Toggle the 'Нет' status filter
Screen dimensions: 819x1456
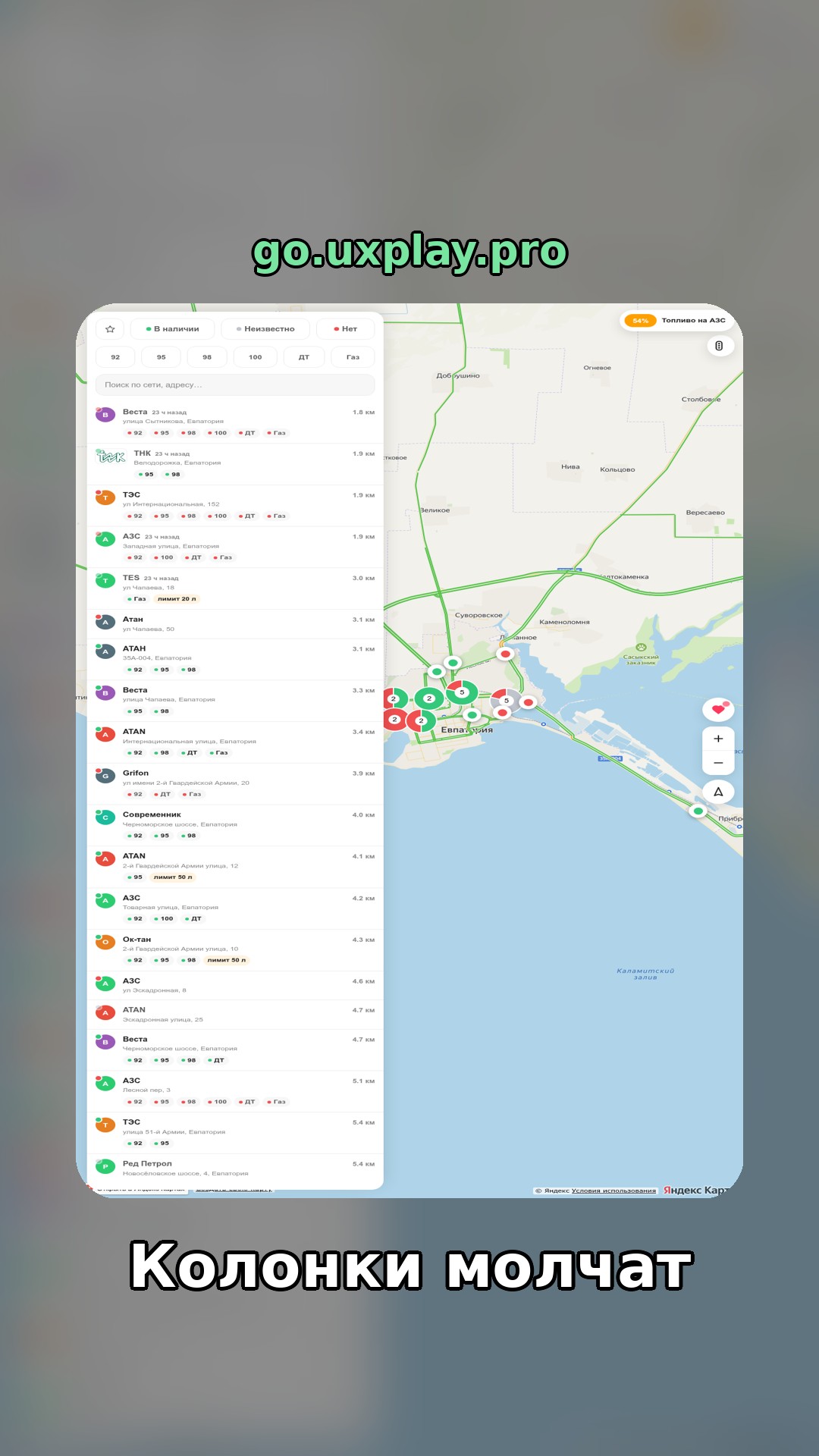pyautogui.click(x=345, y=329)
